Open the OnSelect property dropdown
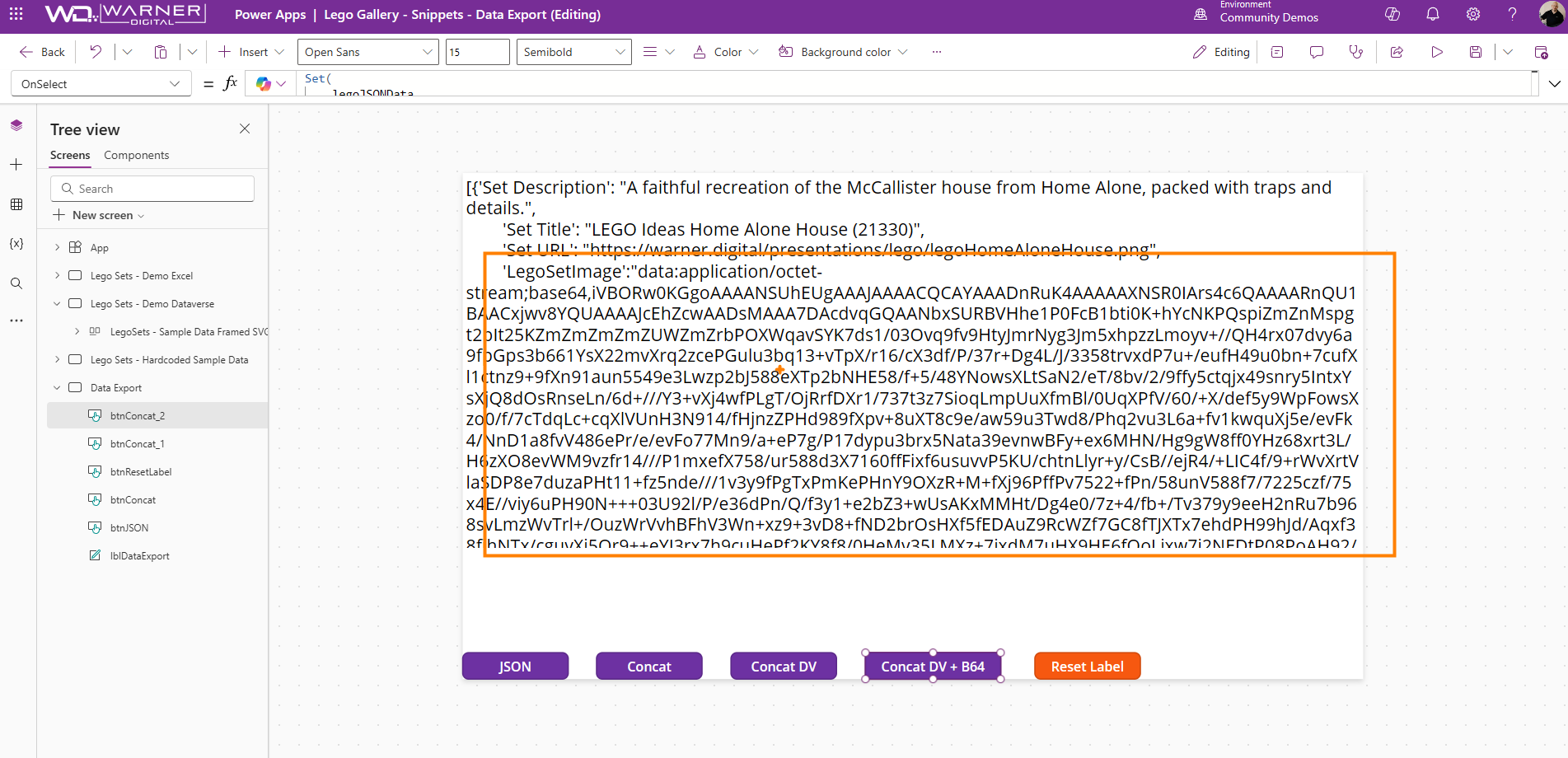Image resolution: width=1568 pixels, height=758 pixels. pos(101,84)
